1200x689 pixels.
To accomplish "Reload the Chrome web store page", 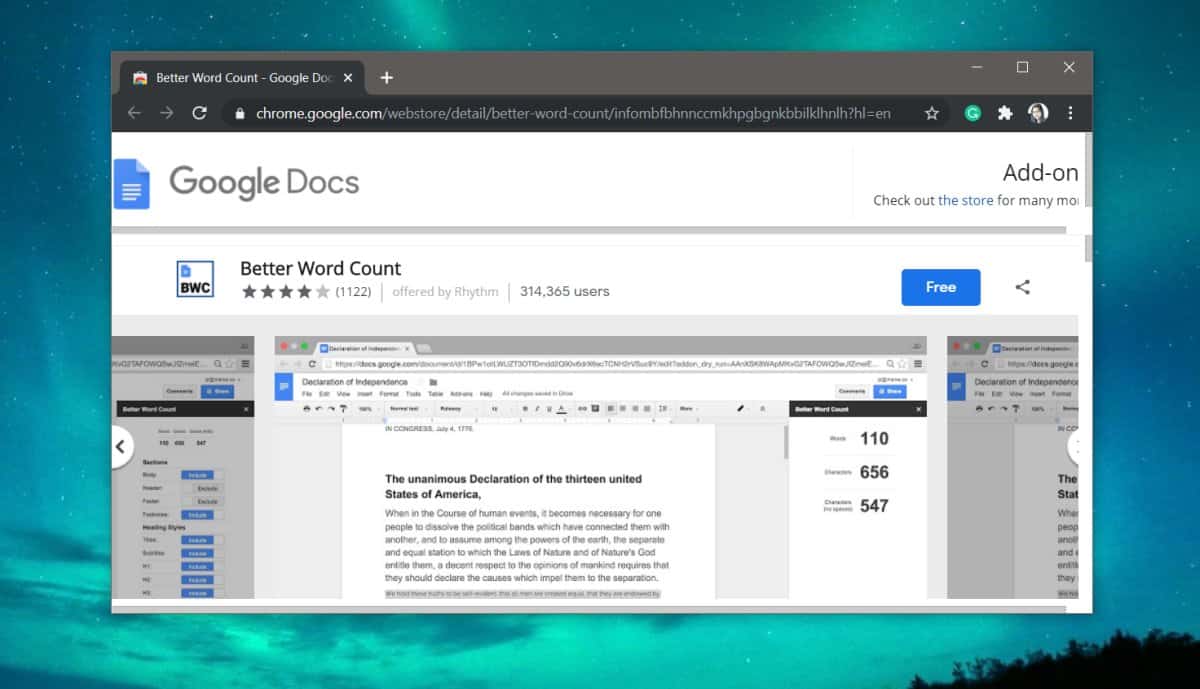I will [x=199, y=113].
